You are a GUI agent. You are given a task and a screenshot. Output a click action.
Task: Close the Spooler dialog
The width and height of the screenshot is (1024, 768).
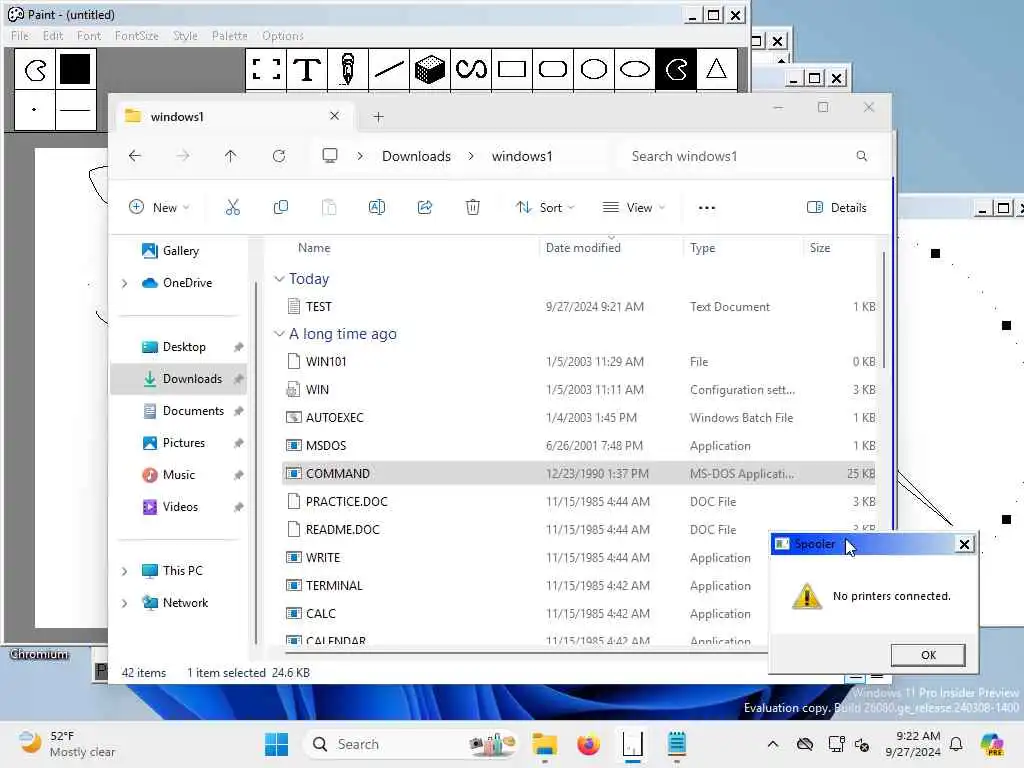click(x=964, y=544)
